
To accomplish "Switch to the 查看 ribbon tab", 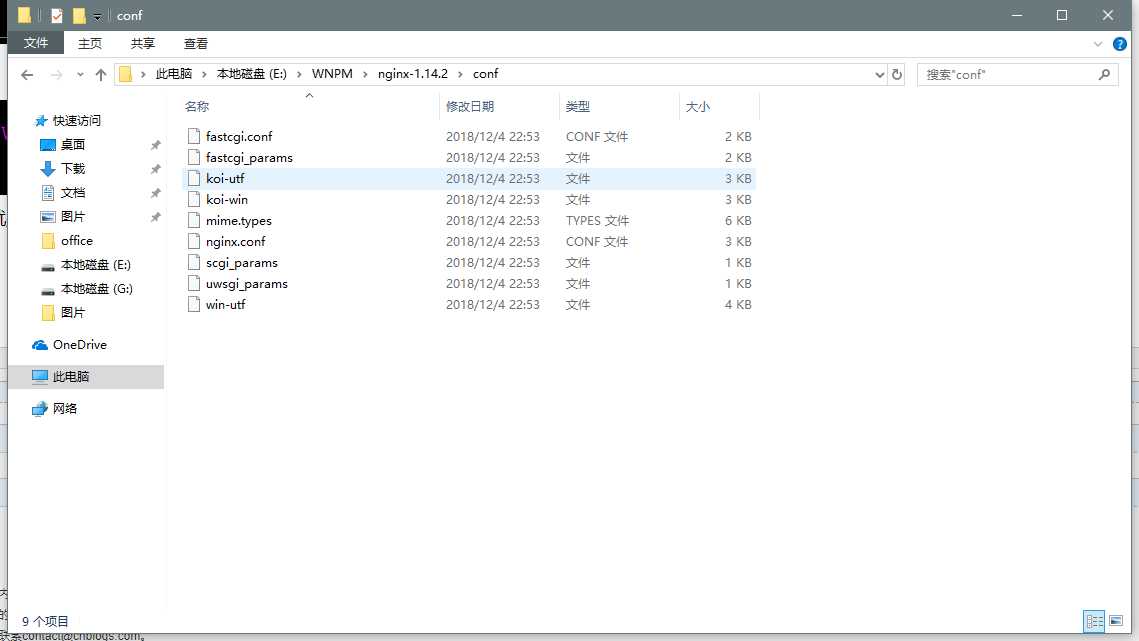I will pos(195,44).
